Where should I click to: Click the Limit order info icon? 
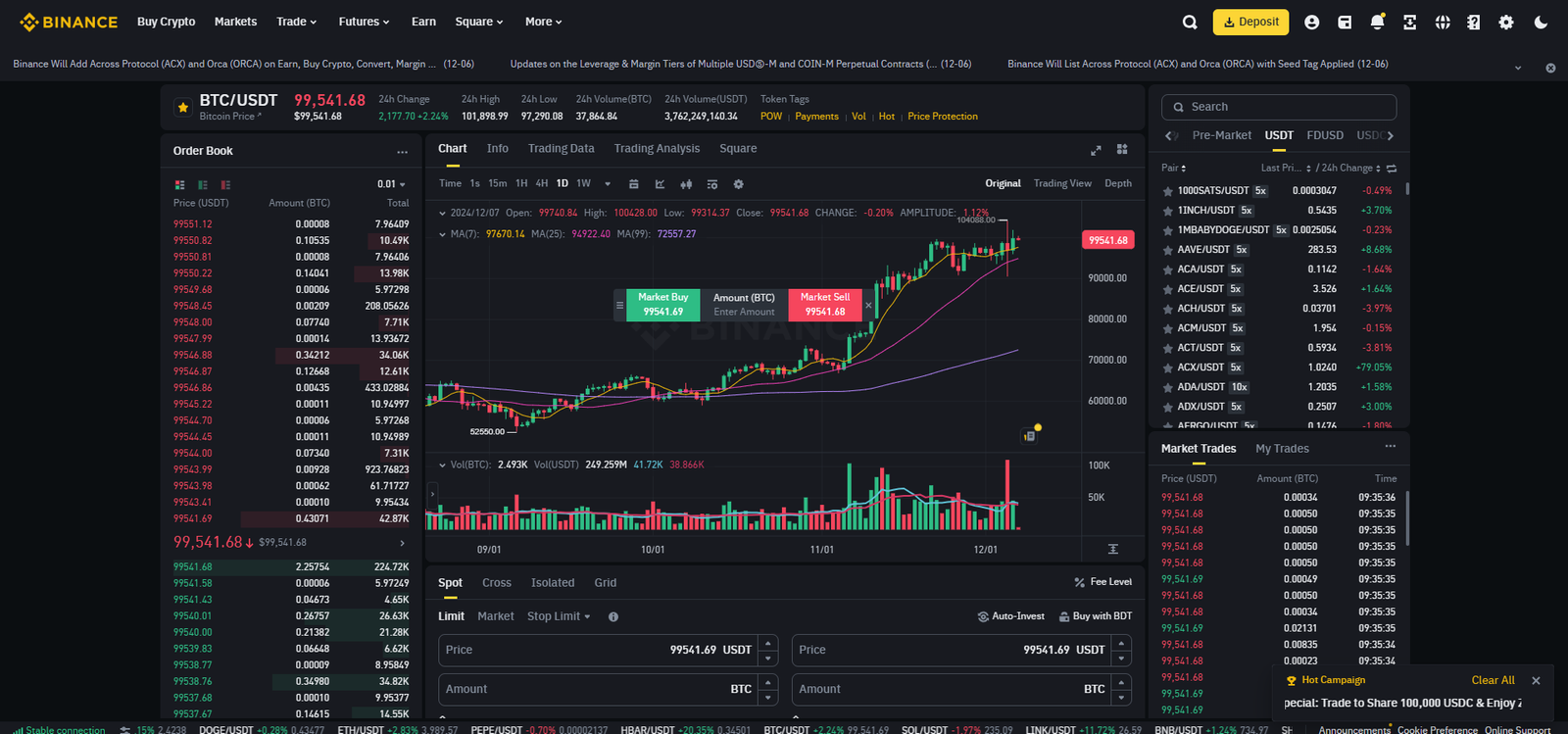click(x=613, y=616)
